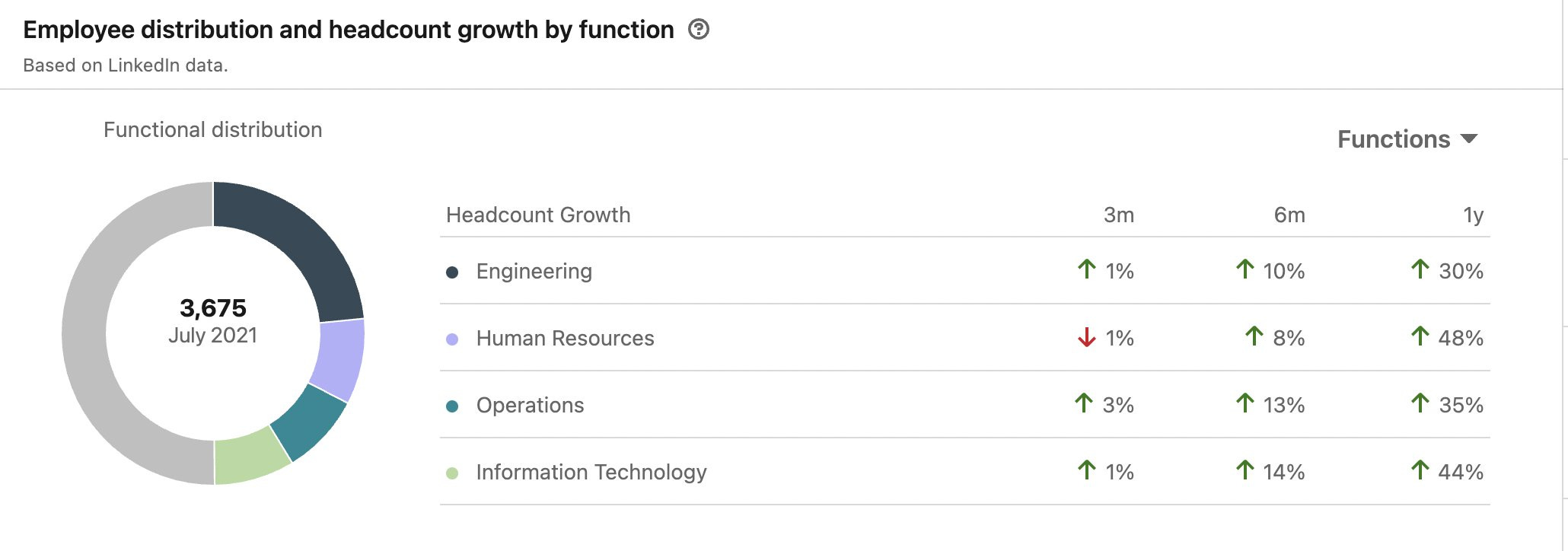Click the Information Technology legend dot

pyautogui.click(x=452, y=473)
